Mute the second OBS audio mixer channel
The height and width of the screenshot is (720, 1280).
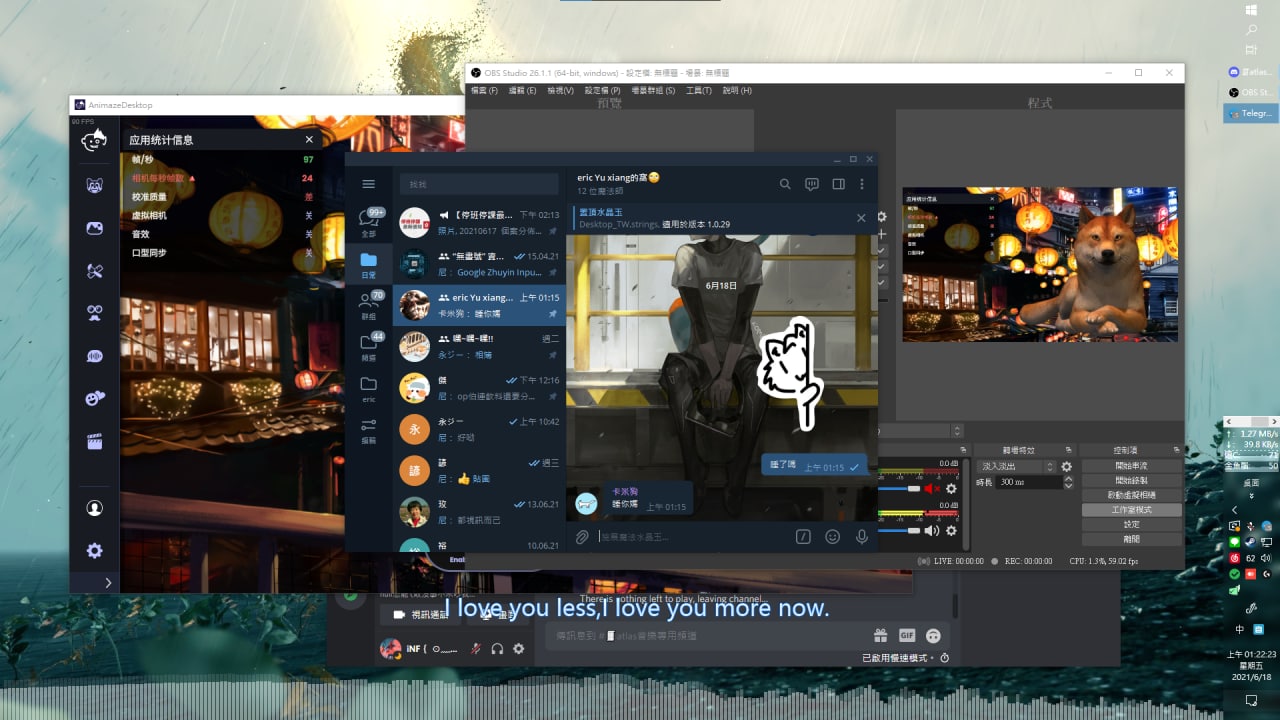point(931,531)
